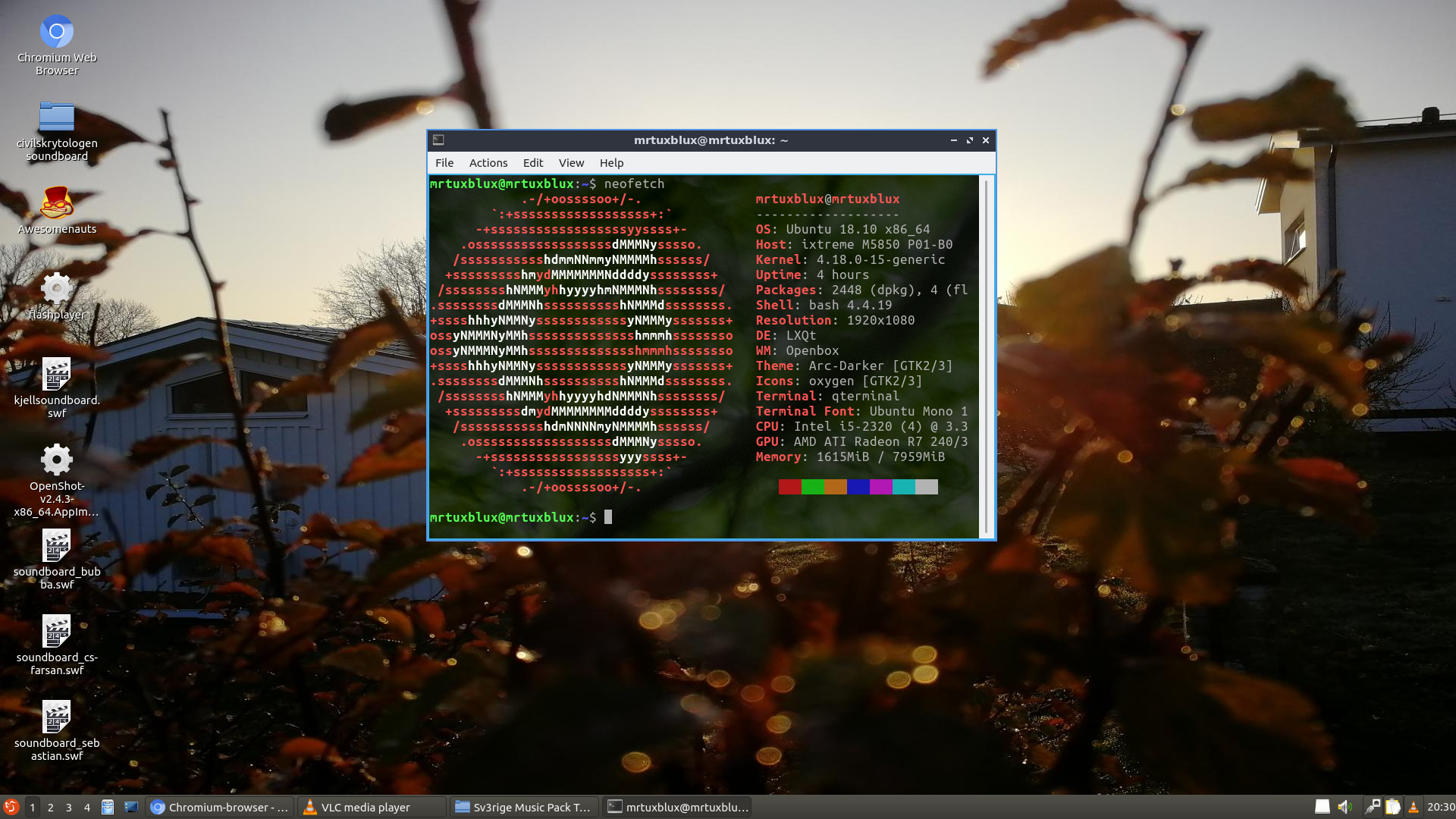Close the terminal window

[x=986, y=140]
